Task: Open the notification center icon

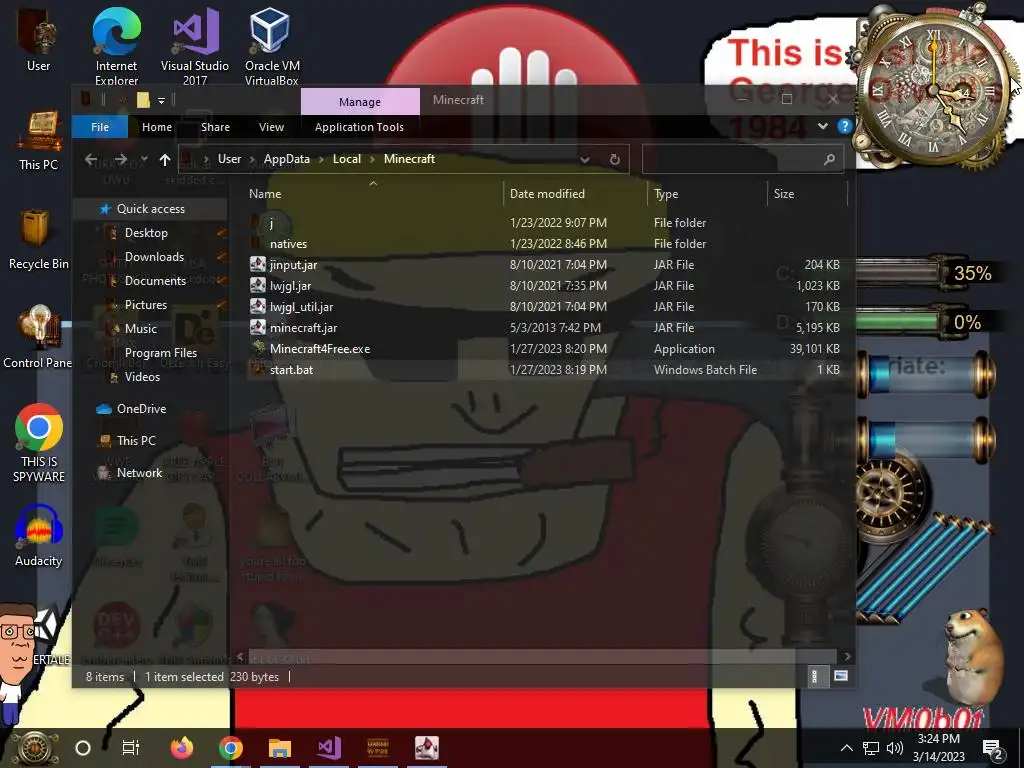Action: coord(992,748)
